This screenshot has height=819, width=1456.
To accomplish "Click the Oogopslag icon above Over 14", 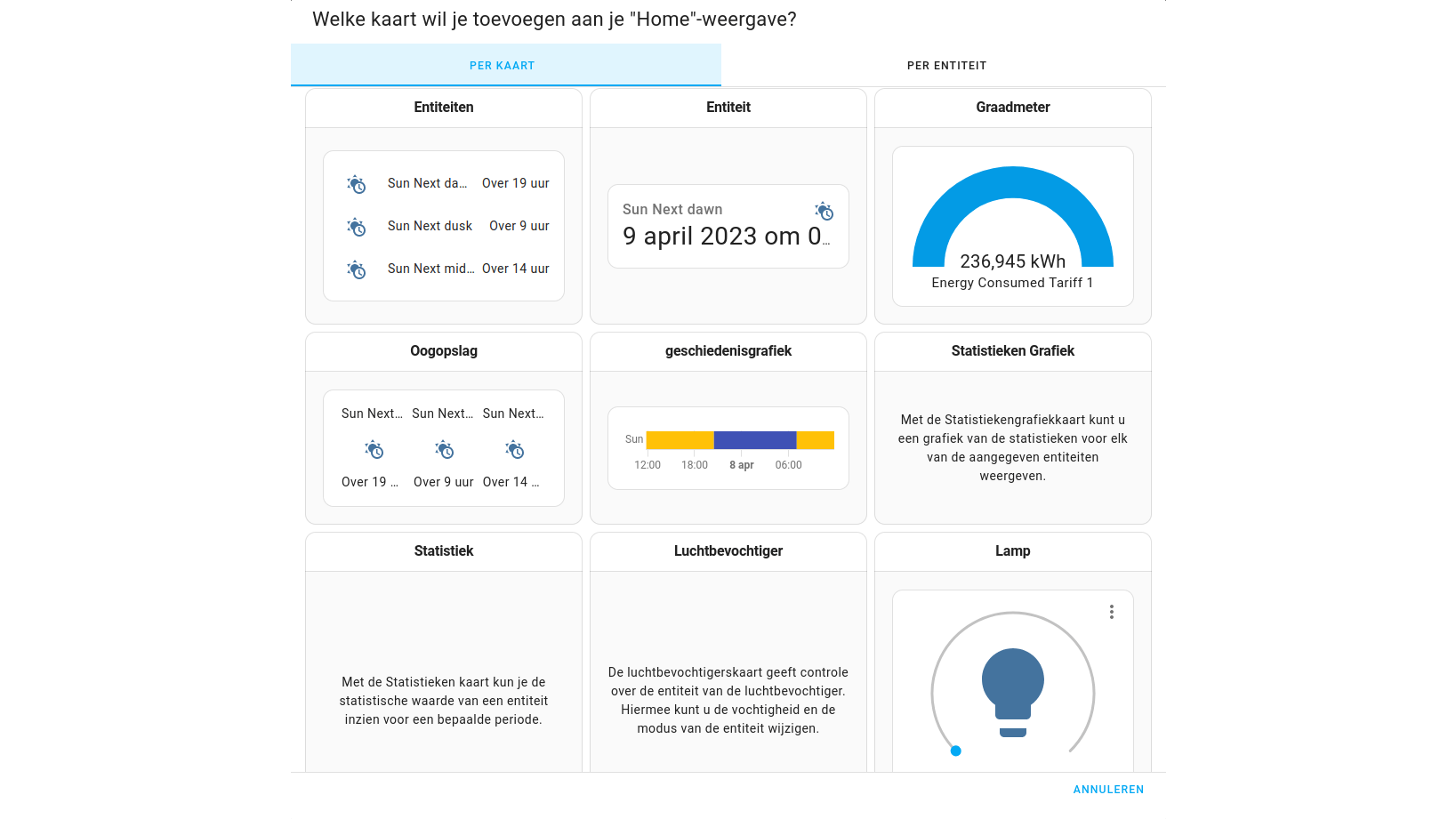I will [x=514, y=449].
